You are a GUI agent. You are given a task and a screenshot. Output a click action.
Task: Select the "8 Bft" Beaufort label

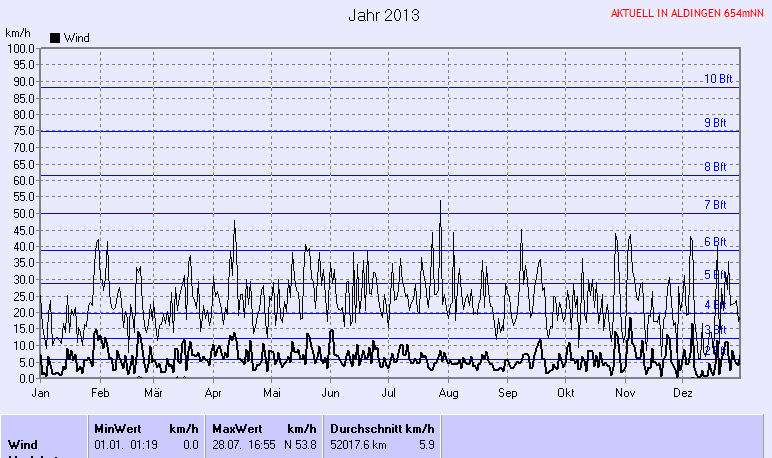coord(714,167)
